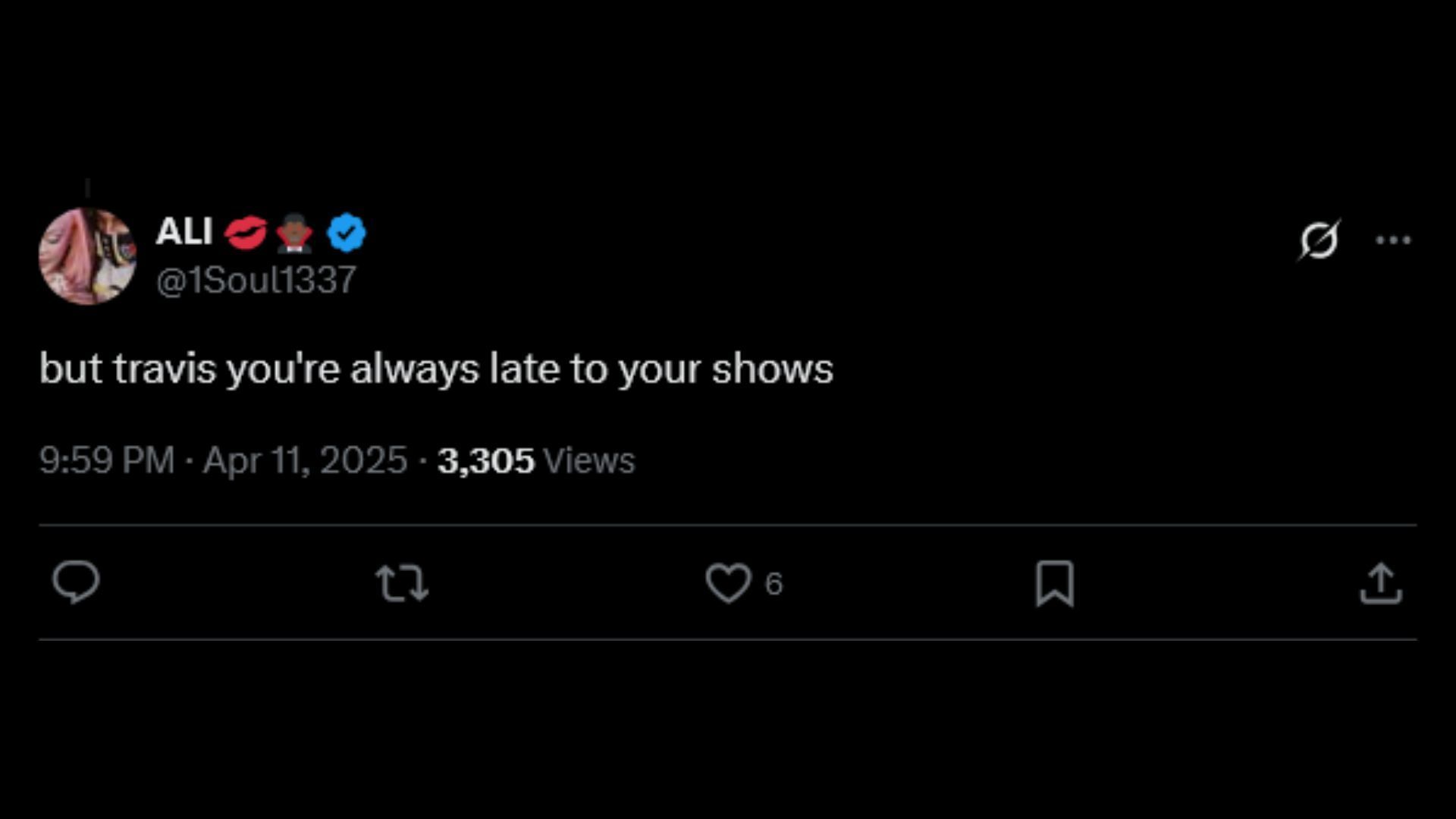Click the display name ALI
The height and width of the screenshot is (819, 1456).
(184, 231)
